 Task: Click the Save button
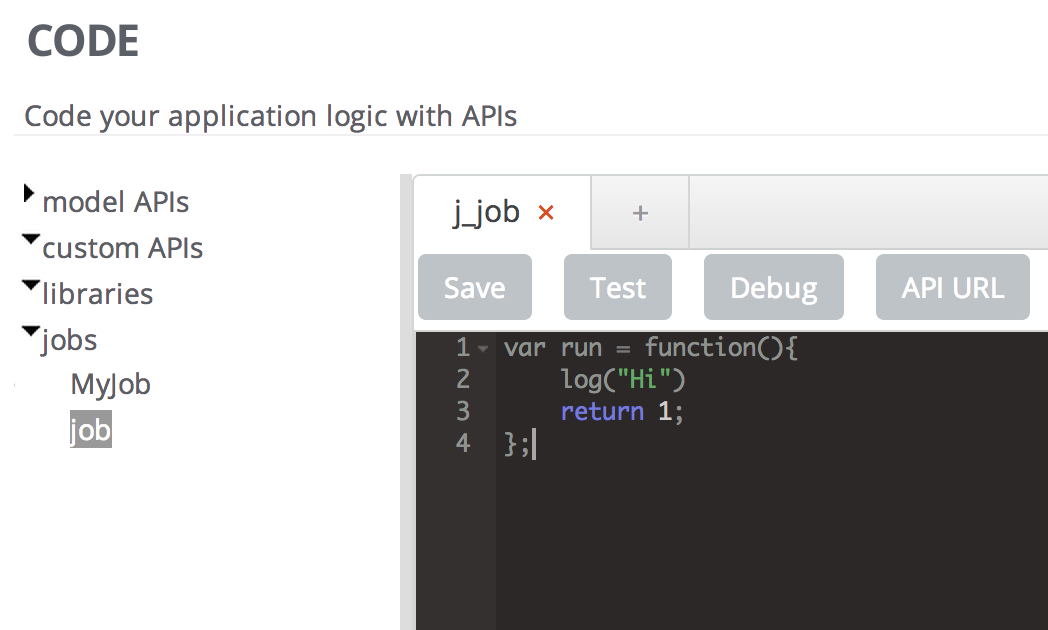tap(475, 287)
